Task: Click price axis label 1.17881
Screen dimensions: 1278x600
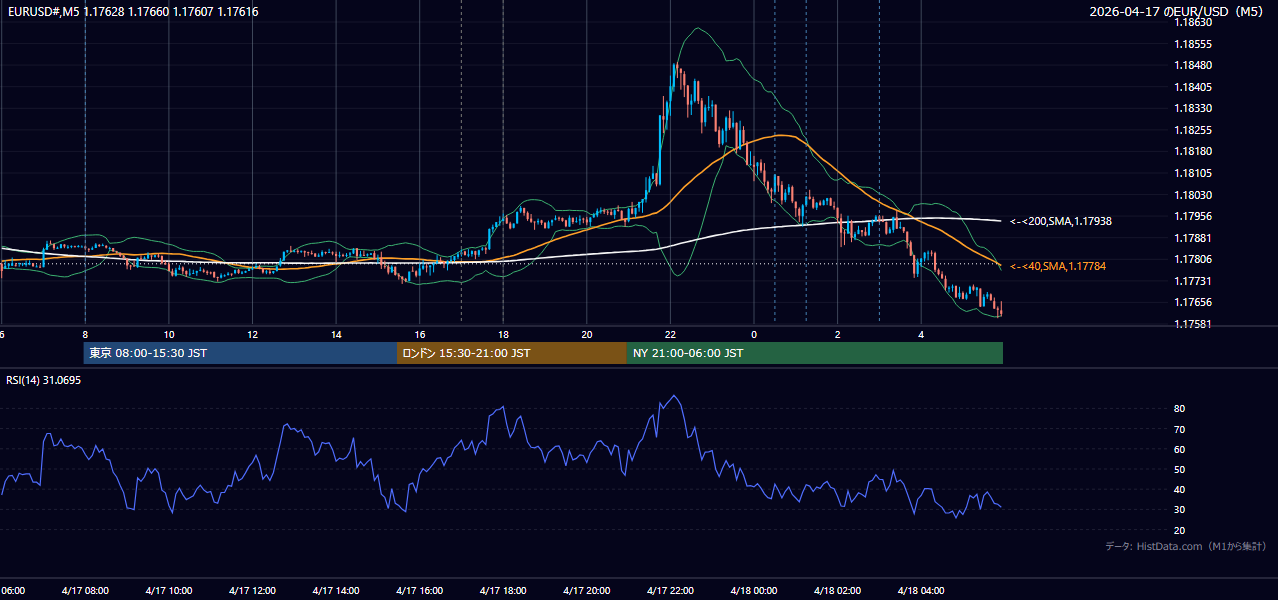Action: coord(1193,238)
